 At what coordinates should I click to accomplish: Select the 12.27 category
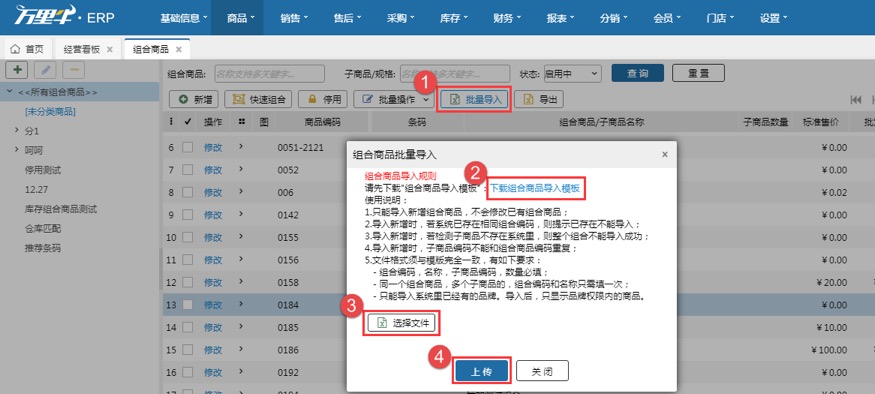click(36, 189)
